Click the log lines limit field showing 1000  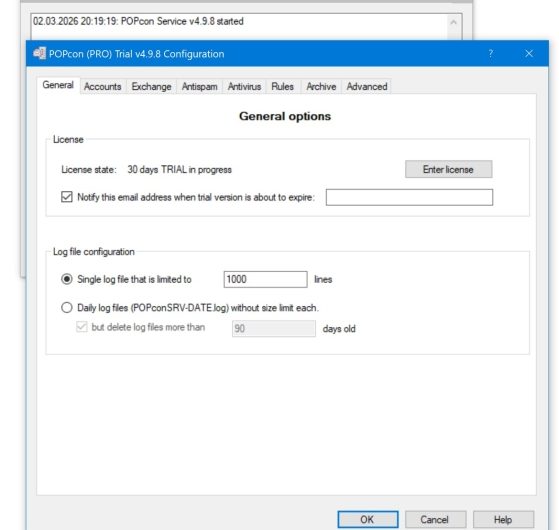coord(266,279)
